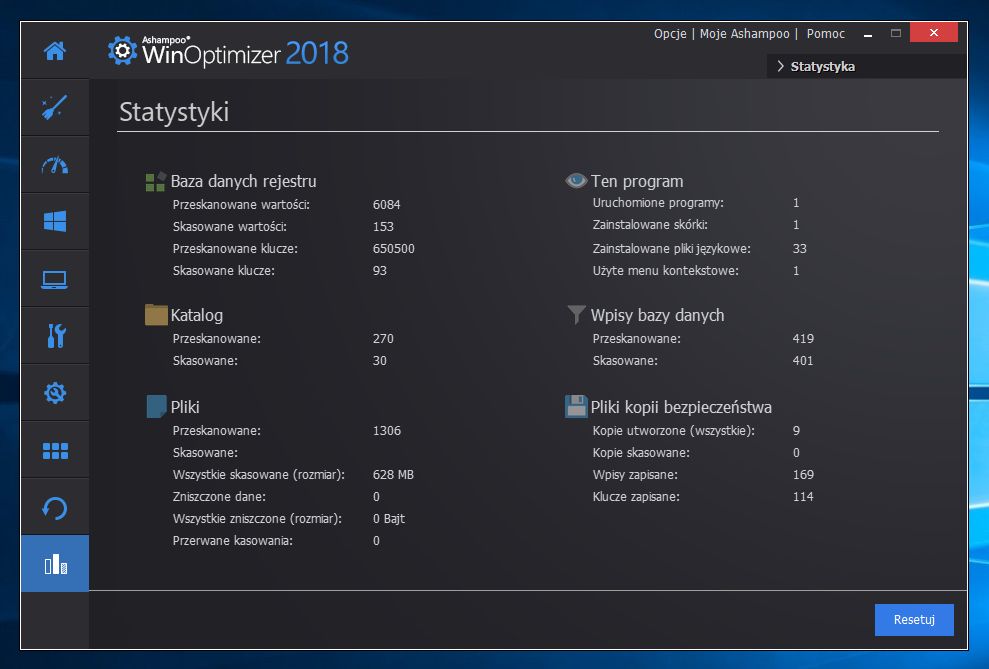This screenshot has width=989, height=669.
Task: Select the broom cleaning sidebar icon
Action: (x=55, y=108)
